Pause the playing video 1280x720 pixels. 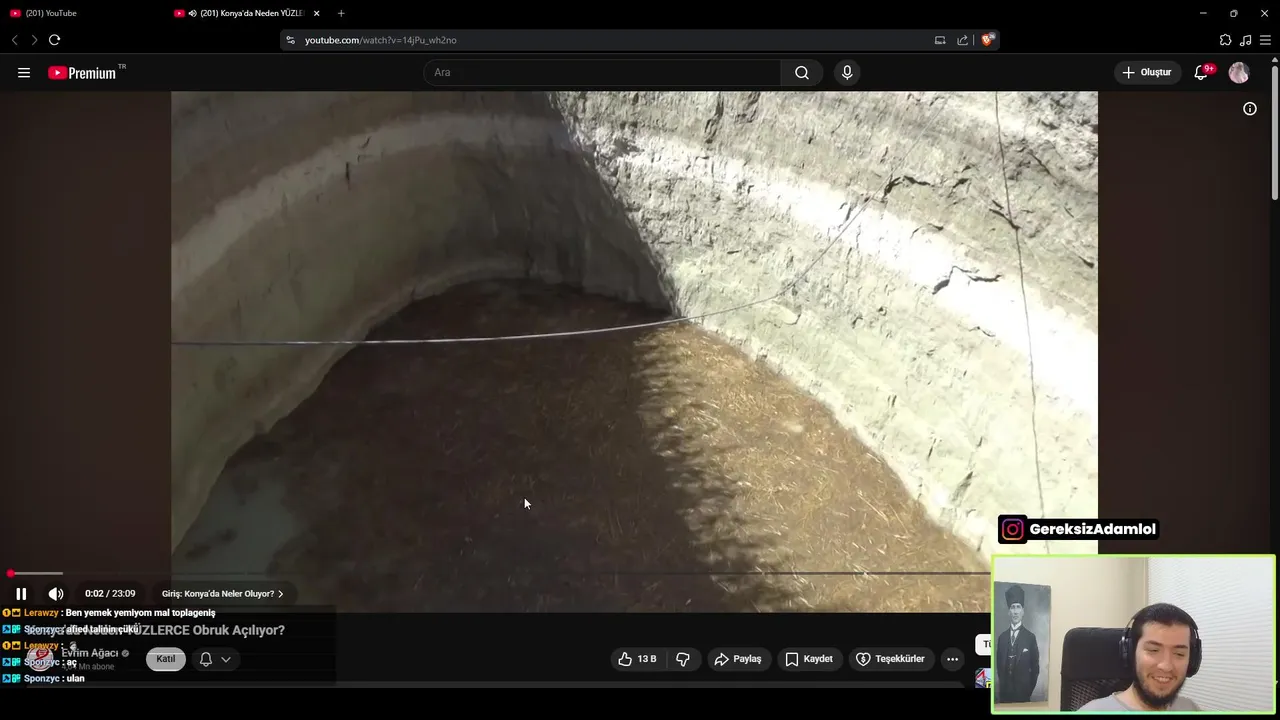coord(21,593)
